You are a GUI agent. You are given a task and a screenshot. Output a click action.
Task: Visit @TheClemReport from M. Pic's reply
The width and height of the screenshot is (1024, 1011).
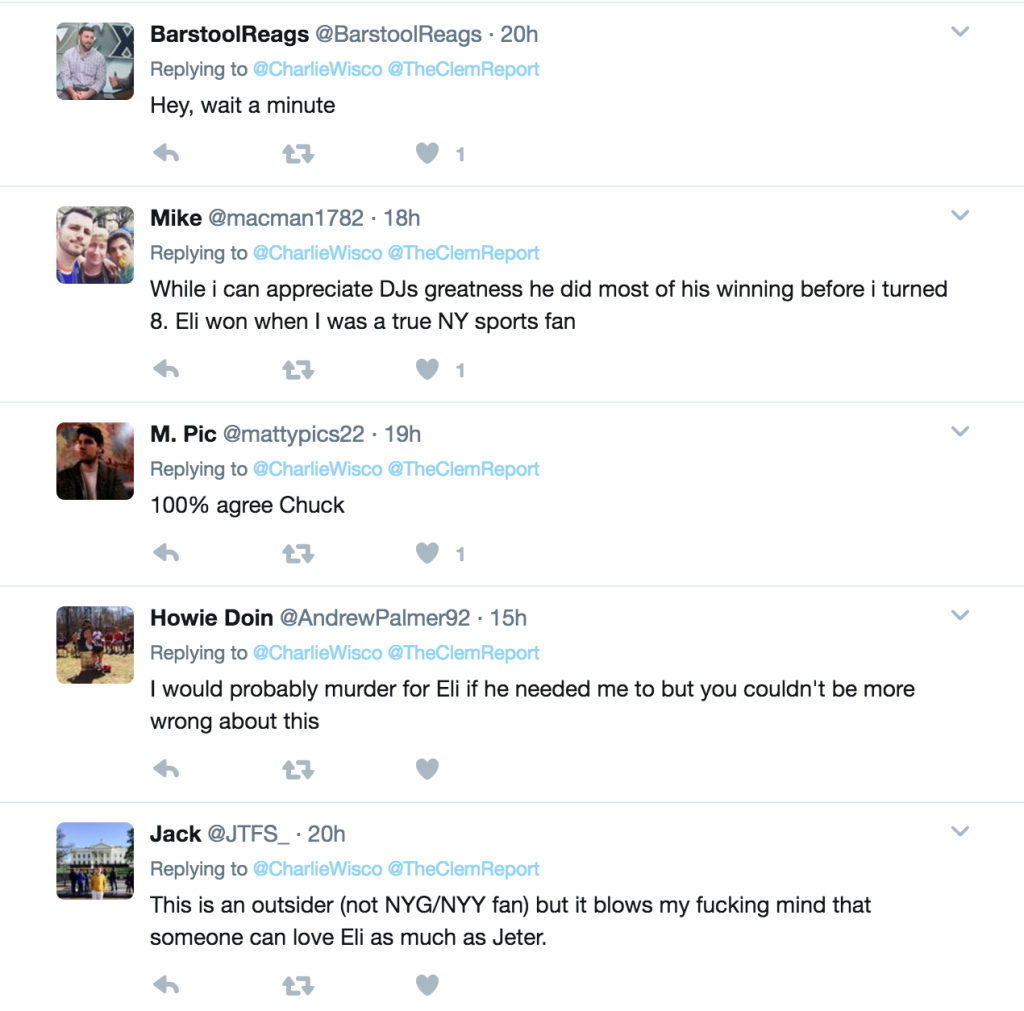point(464,469)
